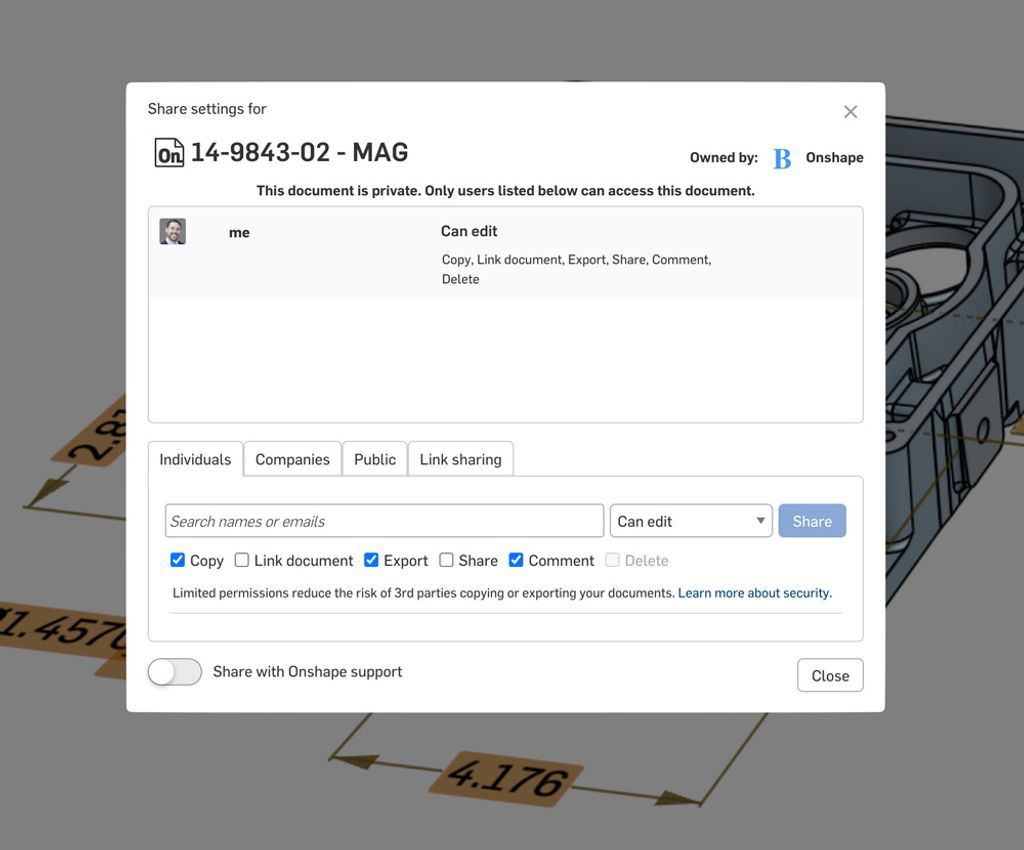Disable the Export permission

[369, 560]
